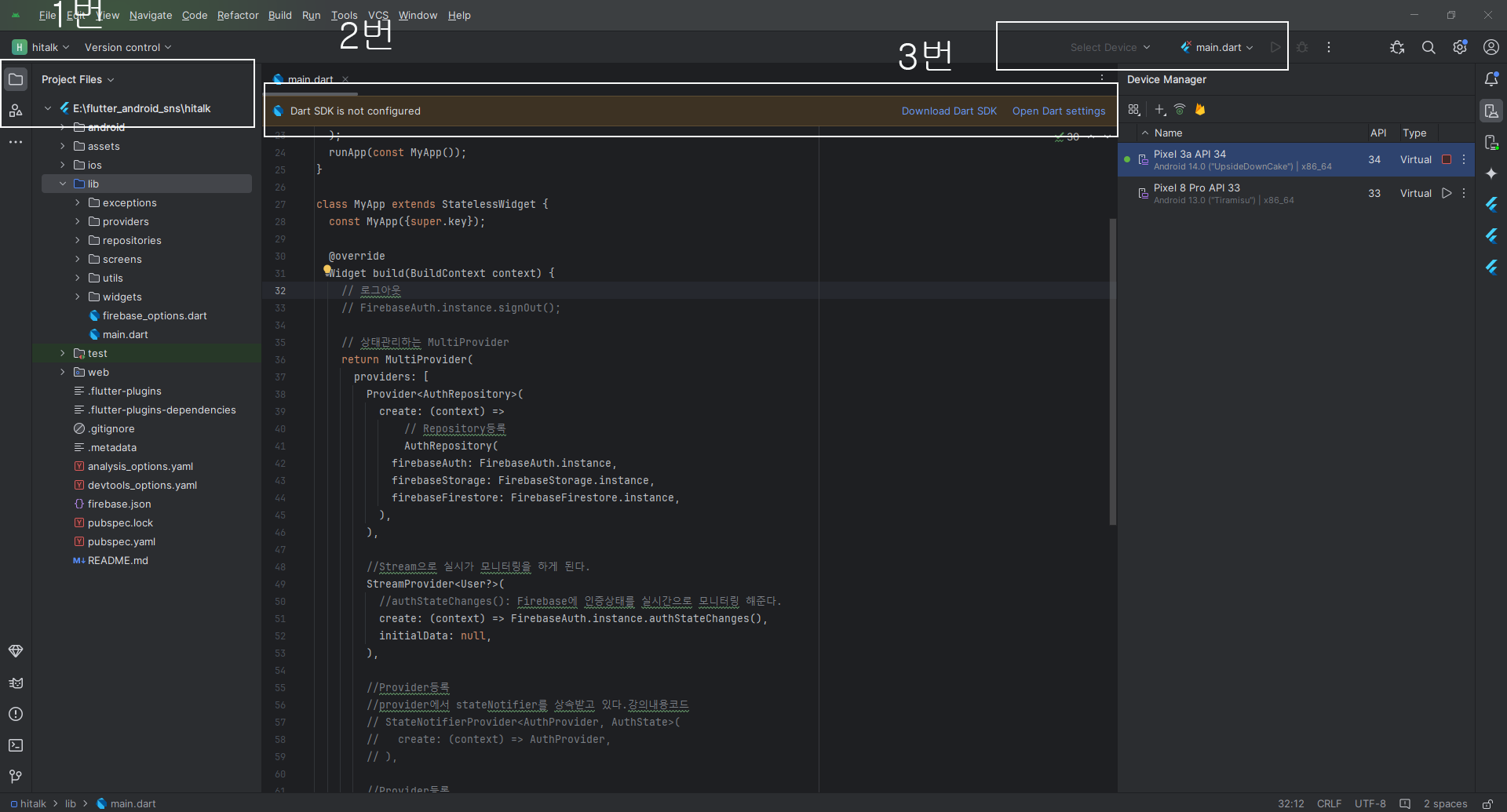This screenshot has width=1507, height=812.
Task: Show more tool windows ellipsis in left sidebar
Action: coord(16,142)
